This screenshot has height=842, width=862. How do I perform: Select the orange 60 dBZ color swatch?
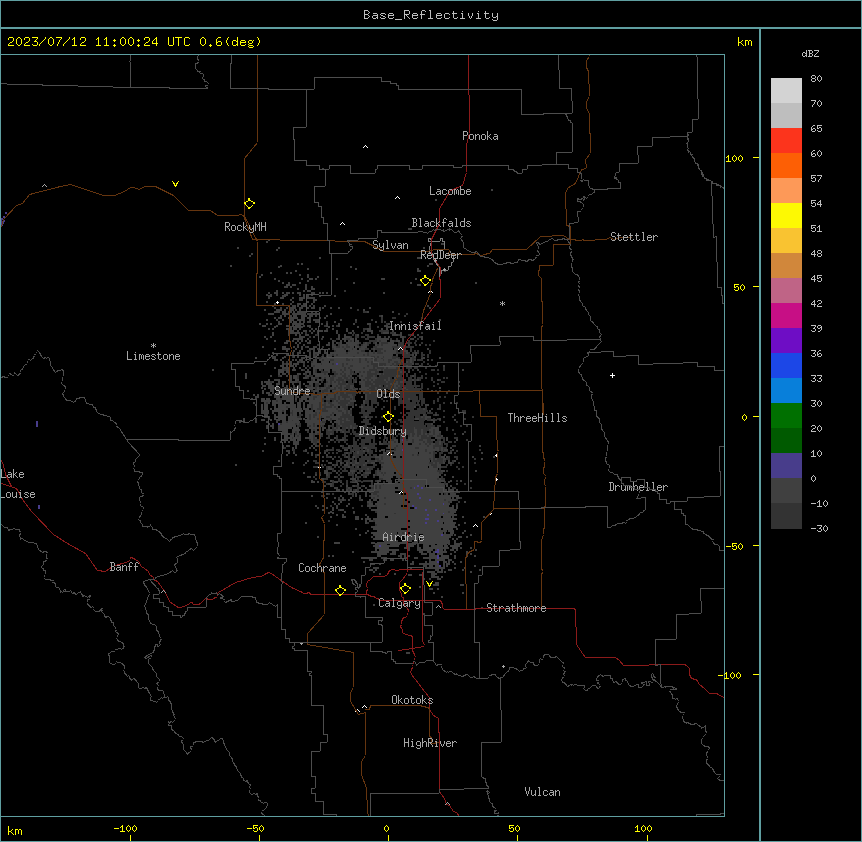[786, 165]
